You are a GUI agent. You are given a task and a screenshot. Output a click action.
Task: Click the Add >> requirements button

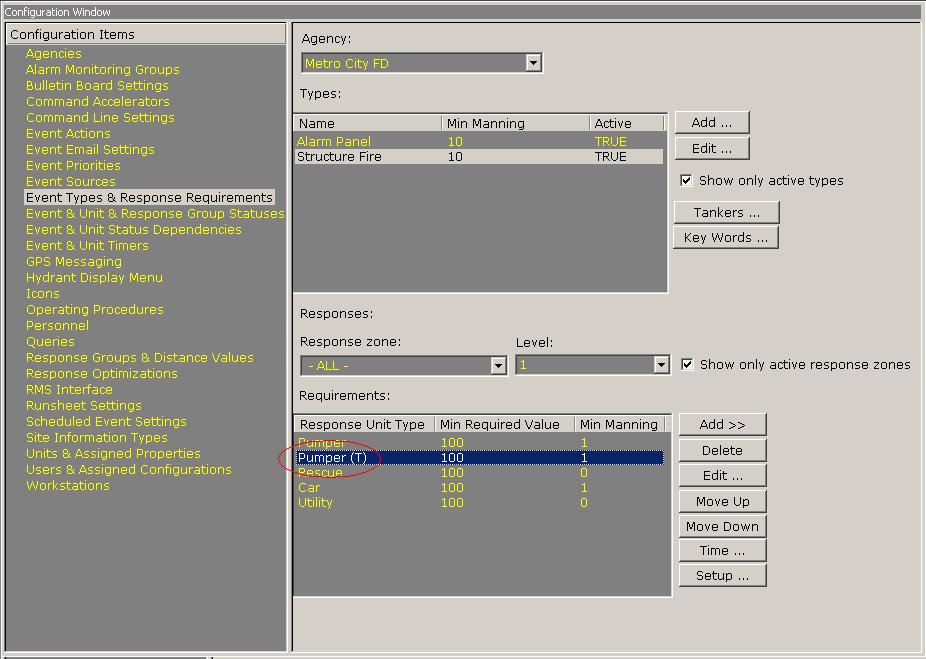point(722,425)
